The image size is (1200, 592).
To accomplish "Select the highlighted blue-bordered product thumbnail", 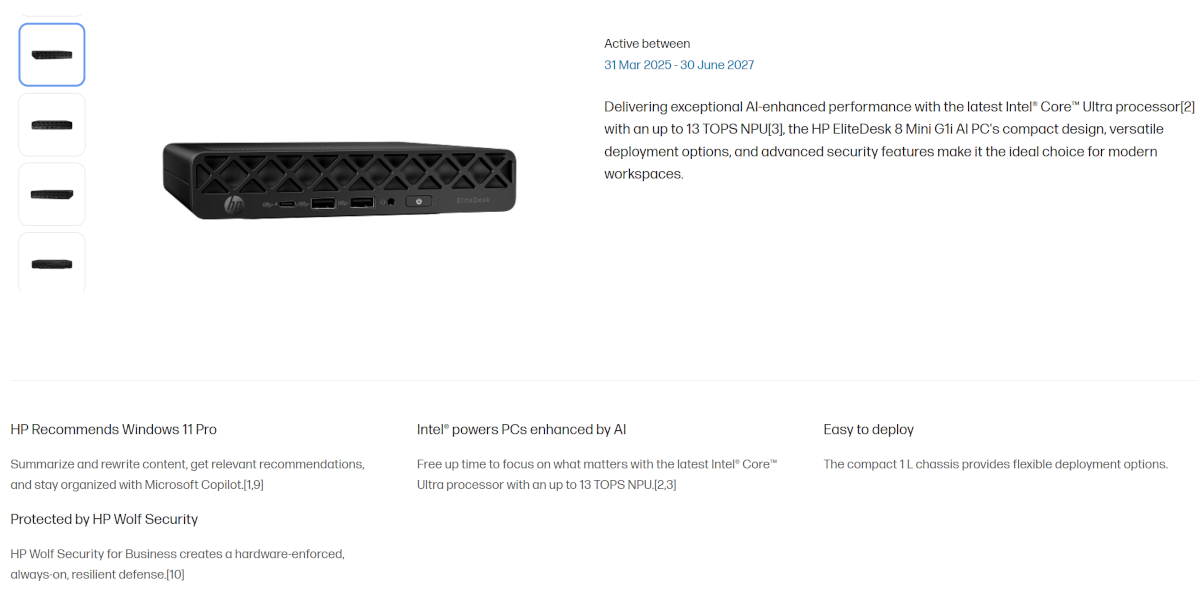I will pos(52,55).
